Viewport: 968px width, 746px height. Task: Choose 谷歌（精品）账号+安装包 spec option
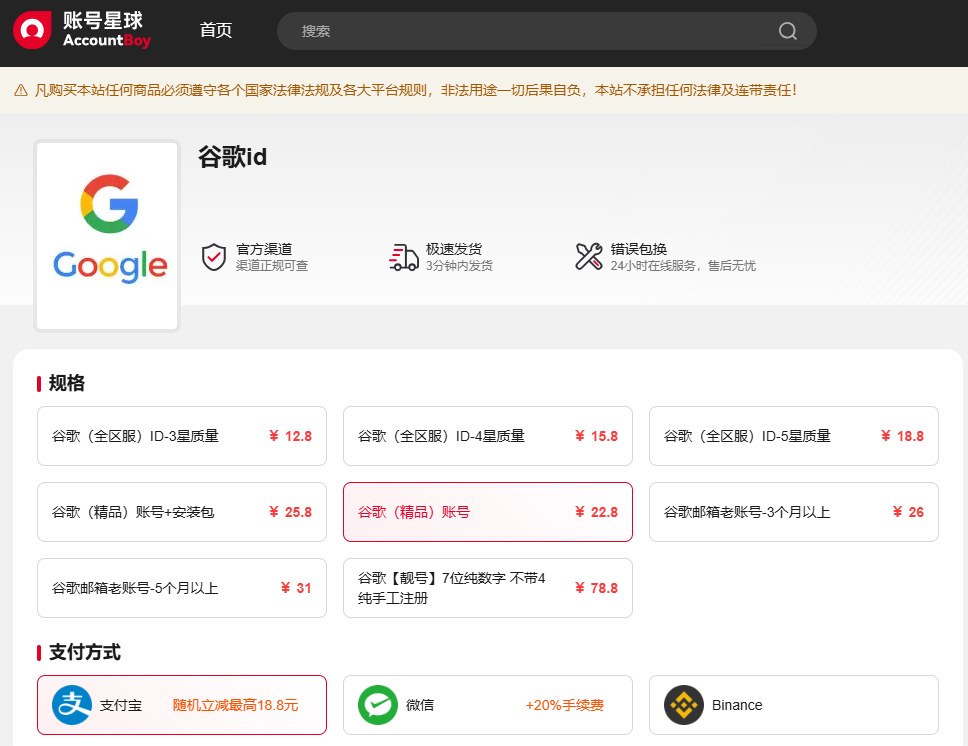[182, 512]
